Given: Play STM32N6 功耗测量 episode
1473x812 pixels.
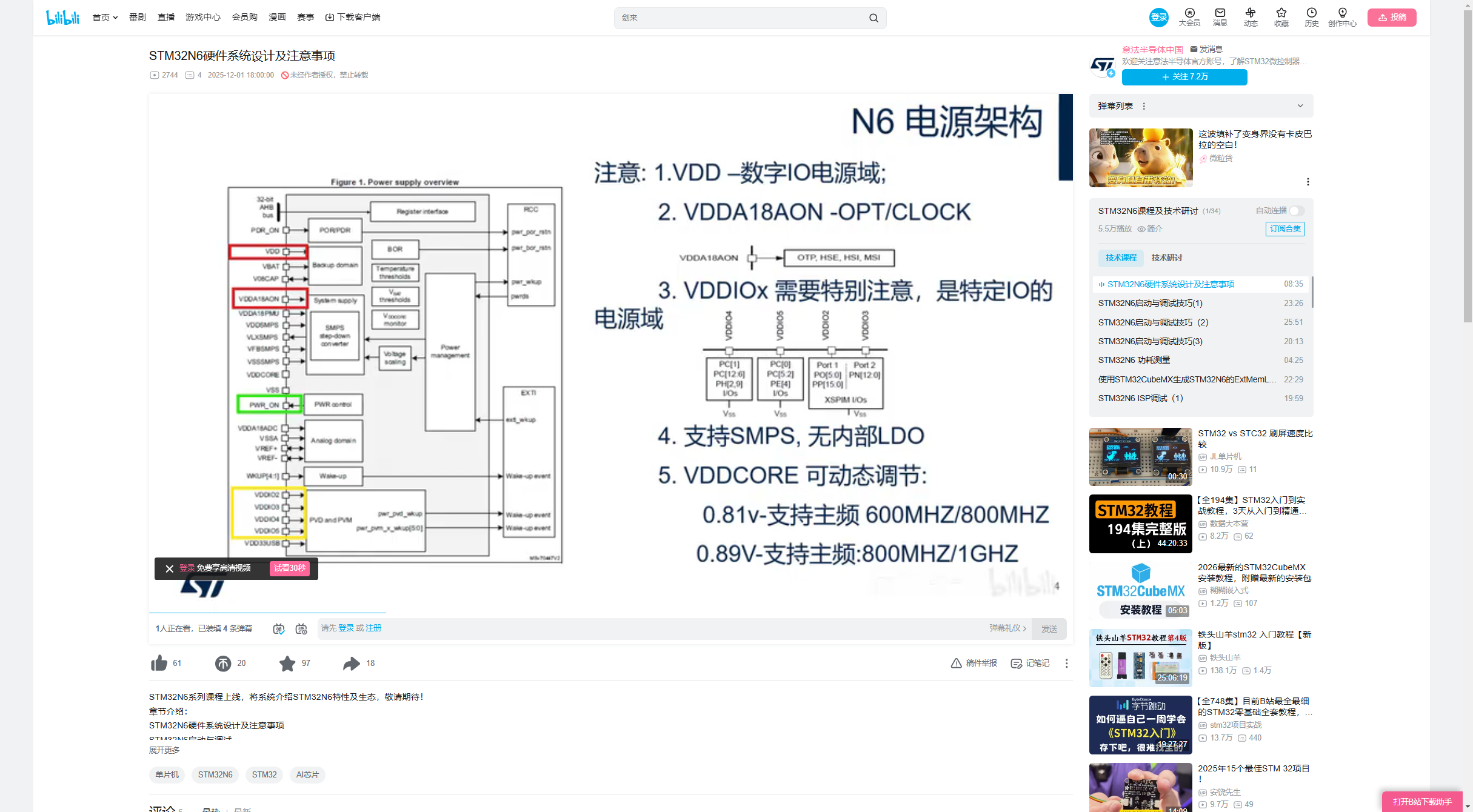Looking at the screenshot, I should pos(1201,361).
